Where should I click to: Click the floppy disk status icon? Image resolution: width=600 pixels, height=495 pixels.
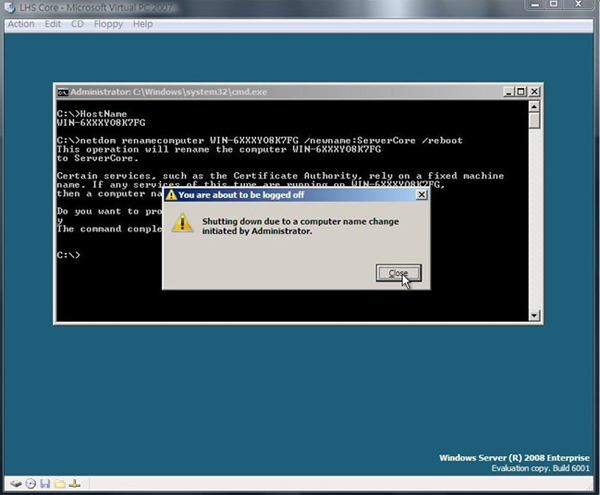click(x=45, y=484)
